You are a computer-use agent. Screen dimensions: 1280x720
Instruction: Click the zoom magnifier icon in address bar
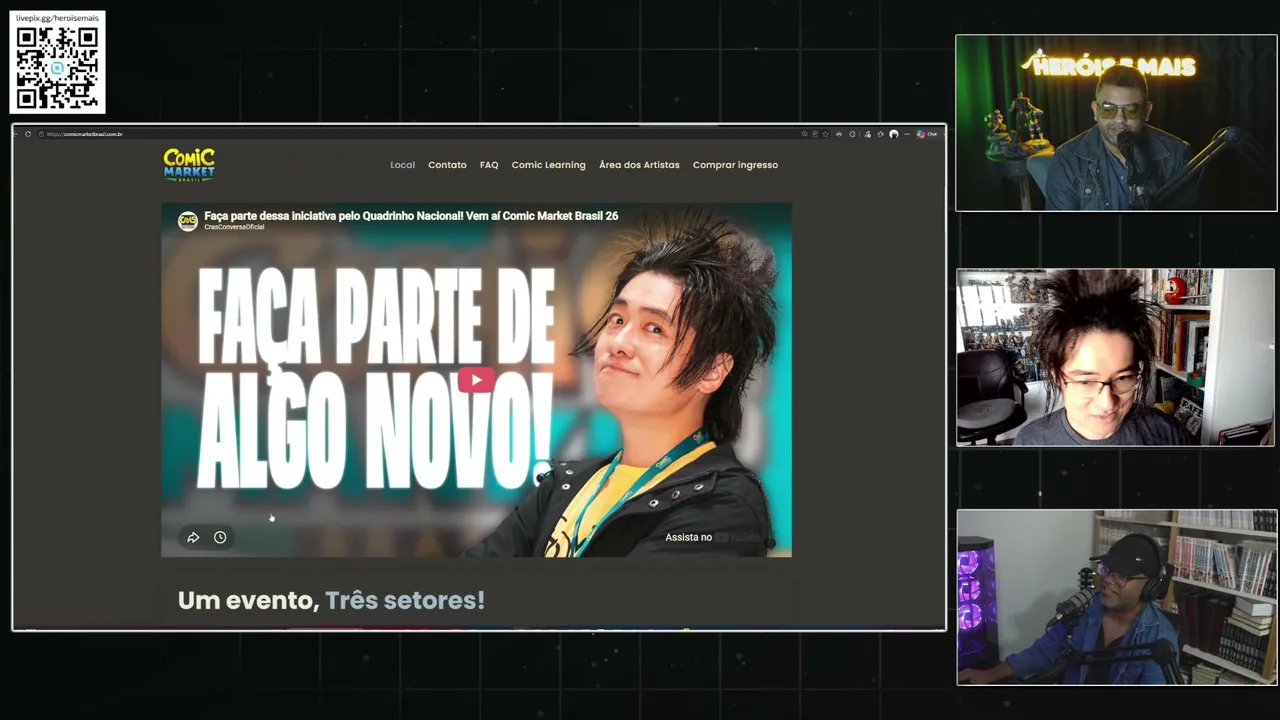[804, 134]
